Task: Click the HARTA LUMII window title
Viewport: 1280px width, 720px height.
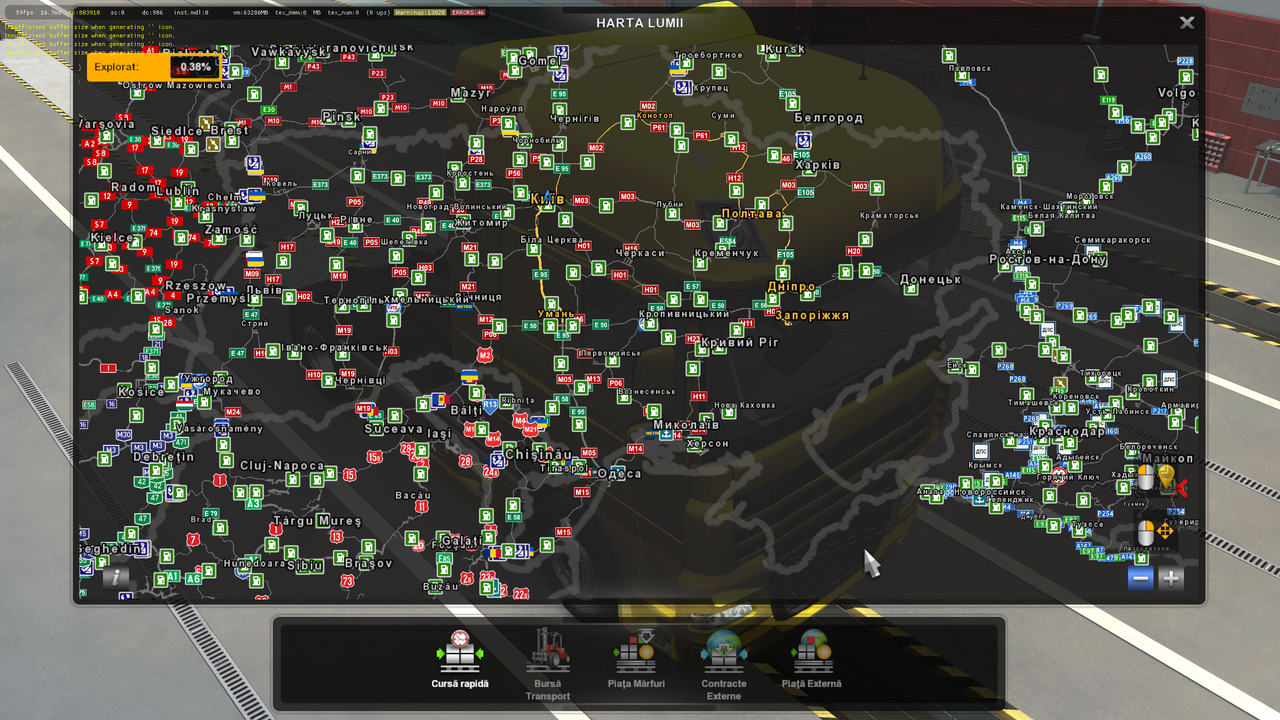Action: click(x=640, y=22)
